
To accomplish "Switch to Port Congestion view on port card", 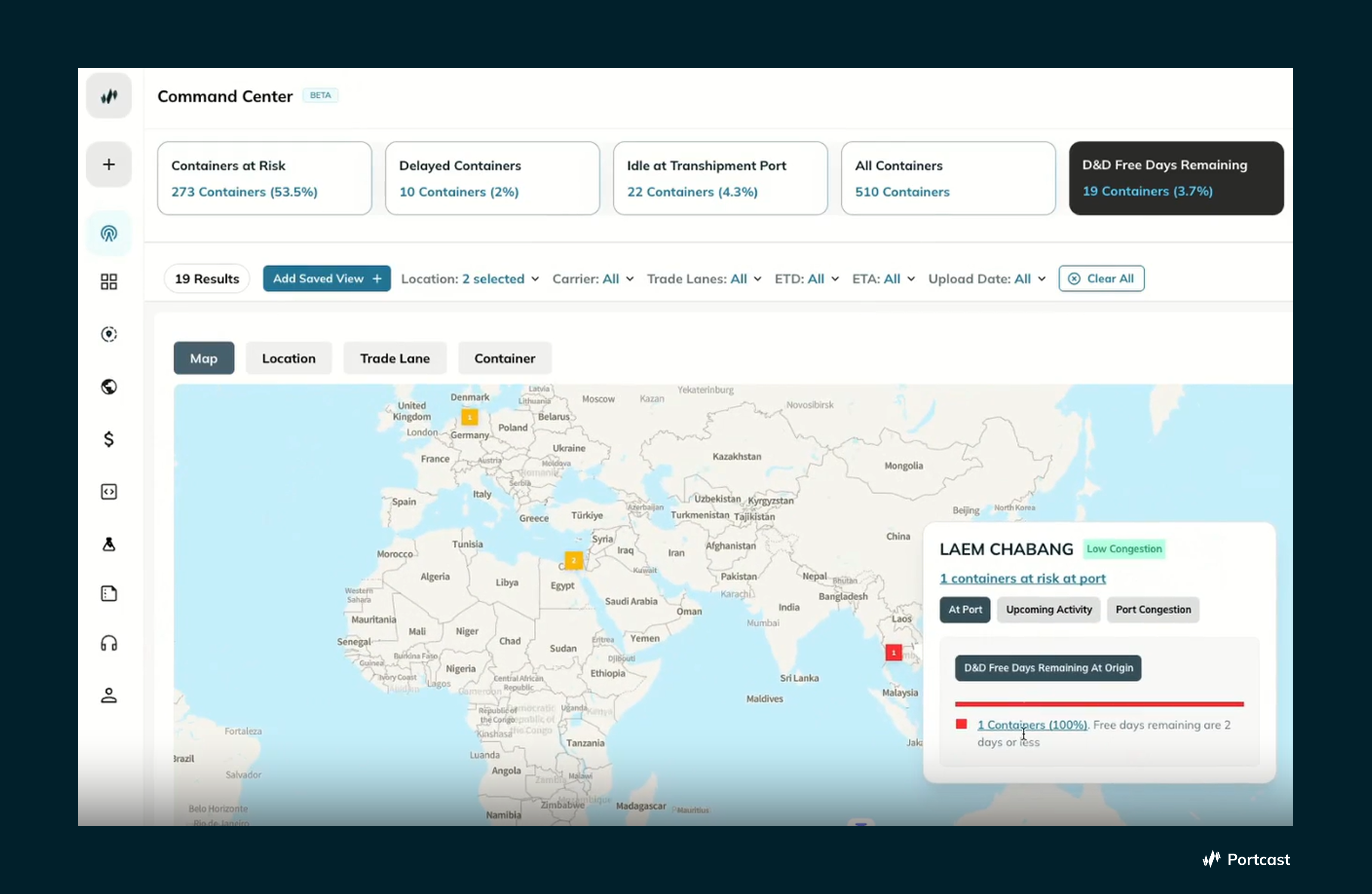I will [1153, 610].
